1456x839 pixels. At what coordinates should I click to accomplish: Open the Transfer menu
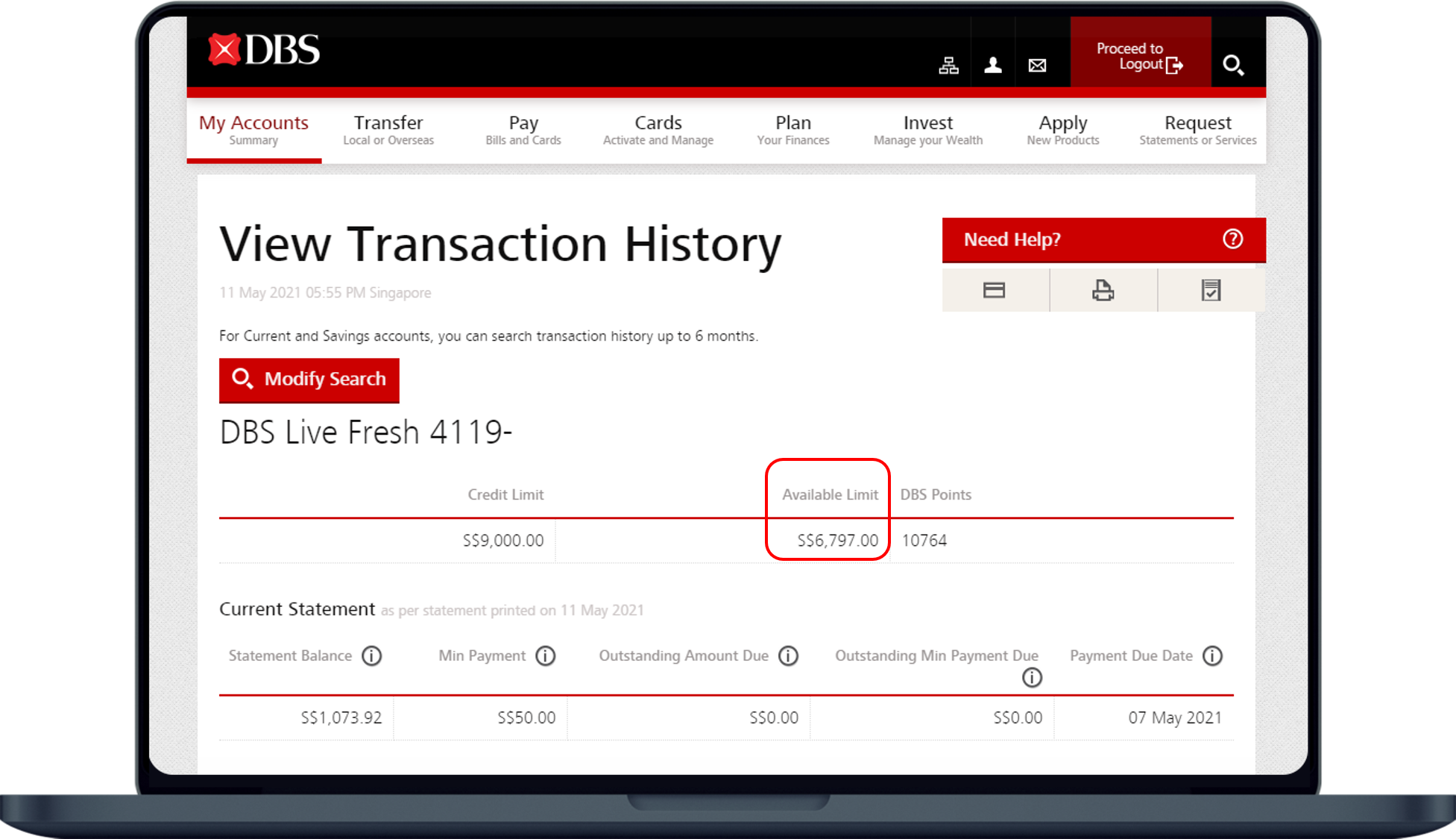pyautogui.click(x=388, y=130)
